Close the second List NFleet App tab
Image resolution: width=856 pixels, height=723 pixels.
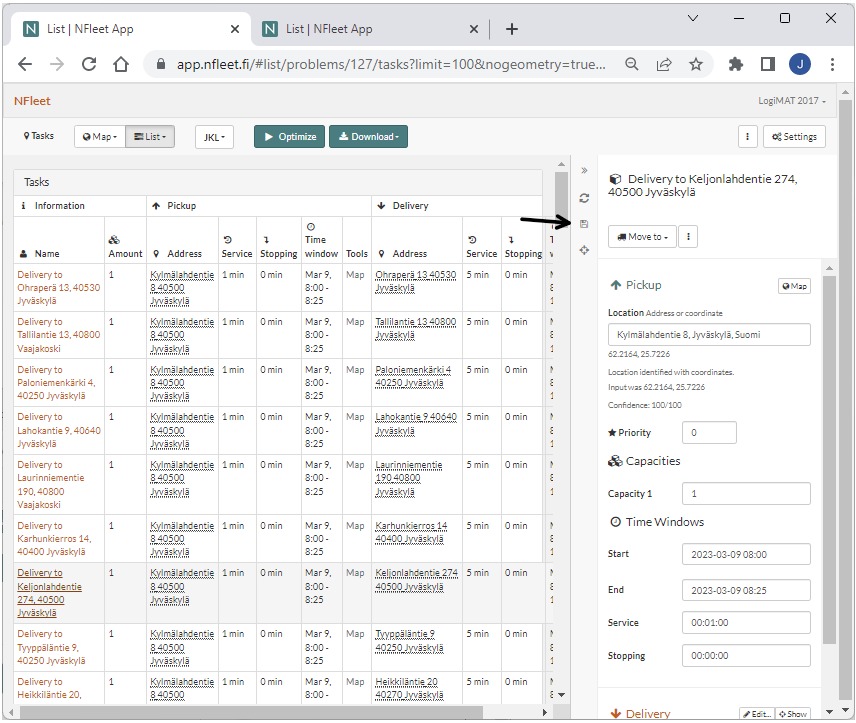(x=474, y=29)
